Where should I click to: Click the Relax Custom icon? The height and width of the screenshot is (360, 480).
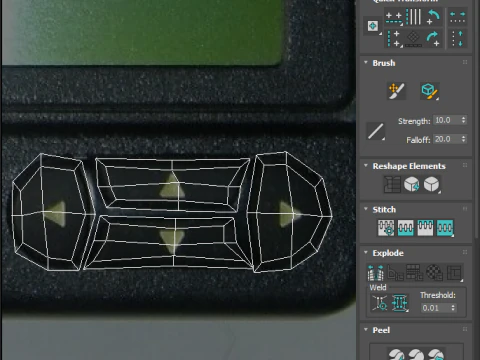click(x=431, y=184)
